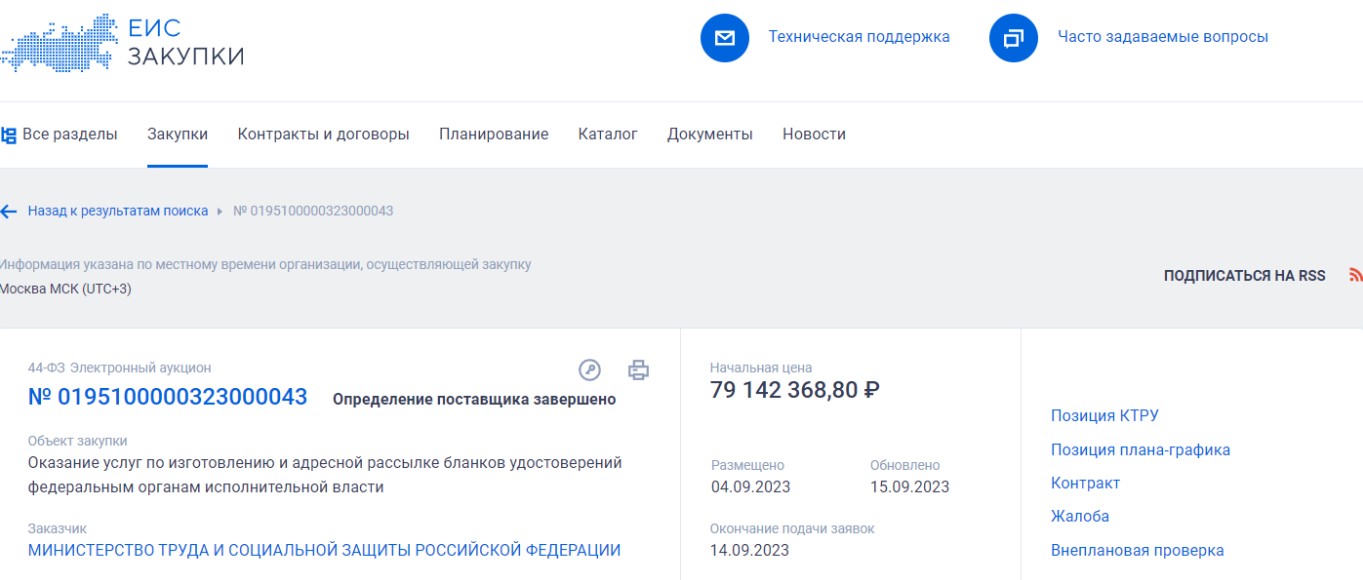Jump to Позиция КТРУ link
1363x580 pixels.
click(1104, 416)
